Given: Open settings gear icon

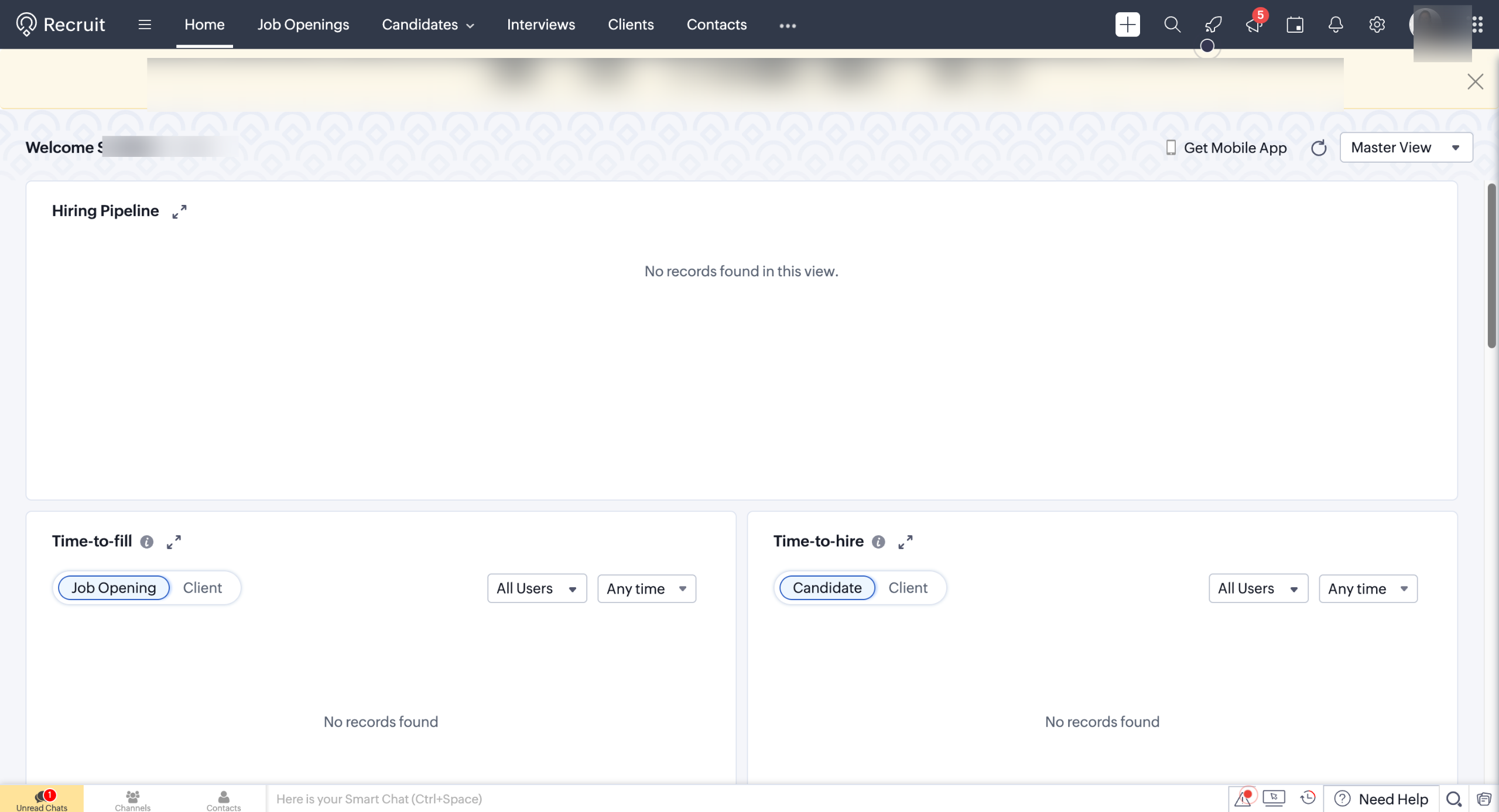Looking at the screenshot, I should 1377,25.
